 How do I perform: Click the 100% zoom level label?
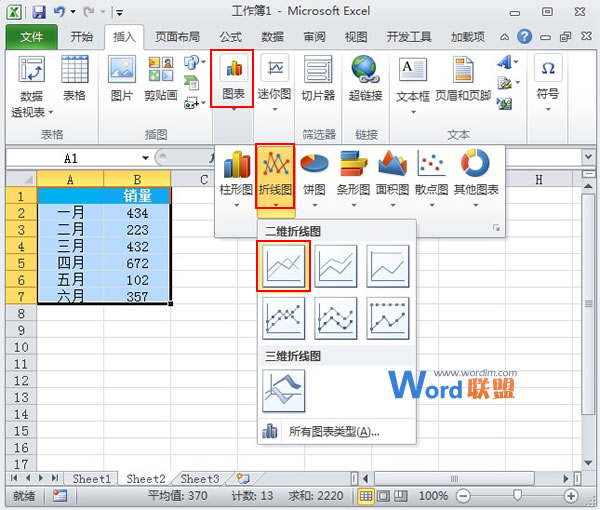tap(433, 496)
